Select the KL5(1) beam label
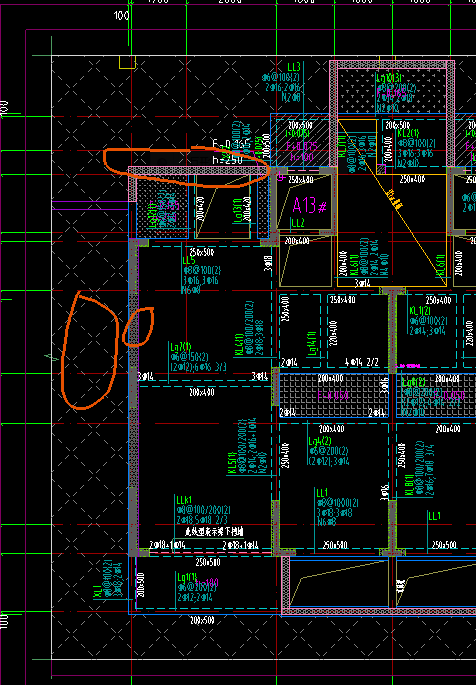This screenshot has height=685, width=476. tap(232, 463)
